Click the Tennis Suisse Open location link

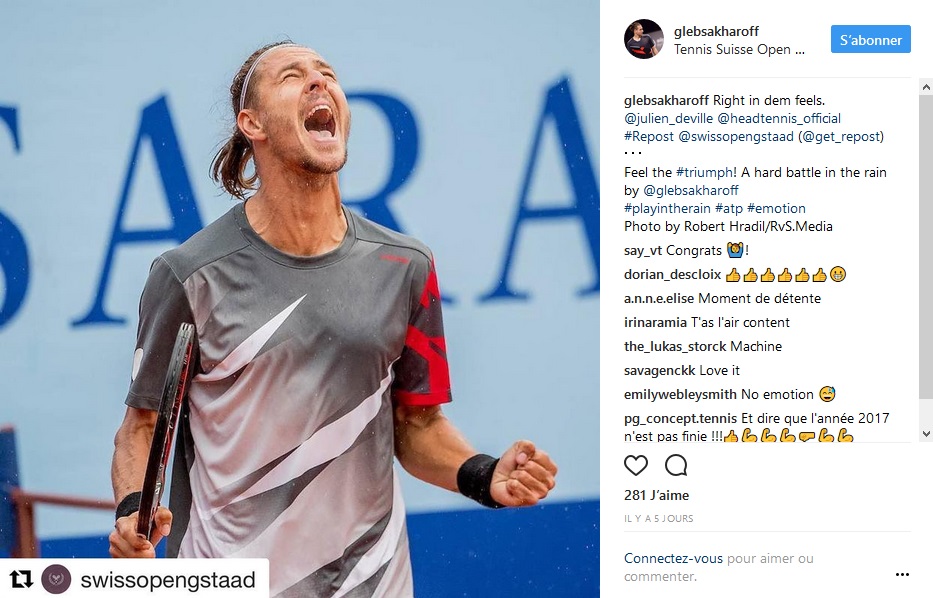point(739,49)
